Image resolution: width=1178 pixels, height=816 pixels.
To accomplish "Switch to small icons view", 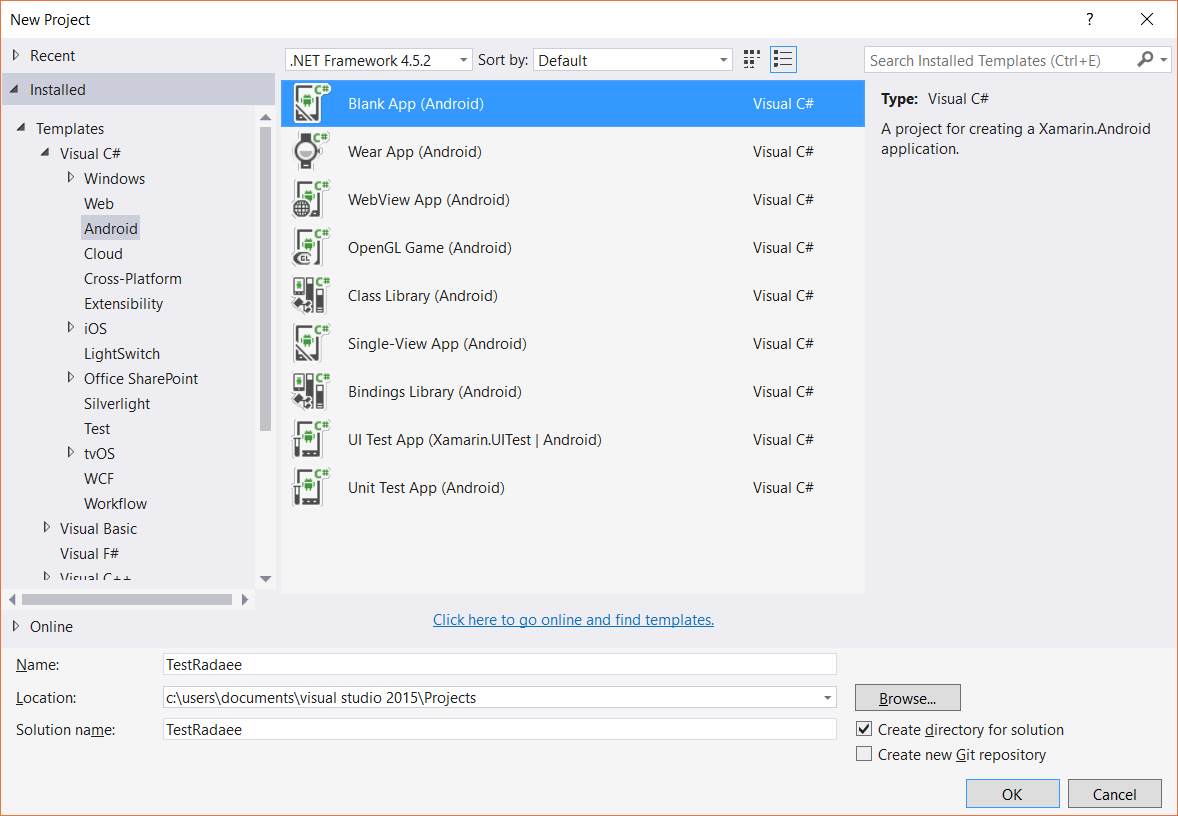I will [752, 60].
